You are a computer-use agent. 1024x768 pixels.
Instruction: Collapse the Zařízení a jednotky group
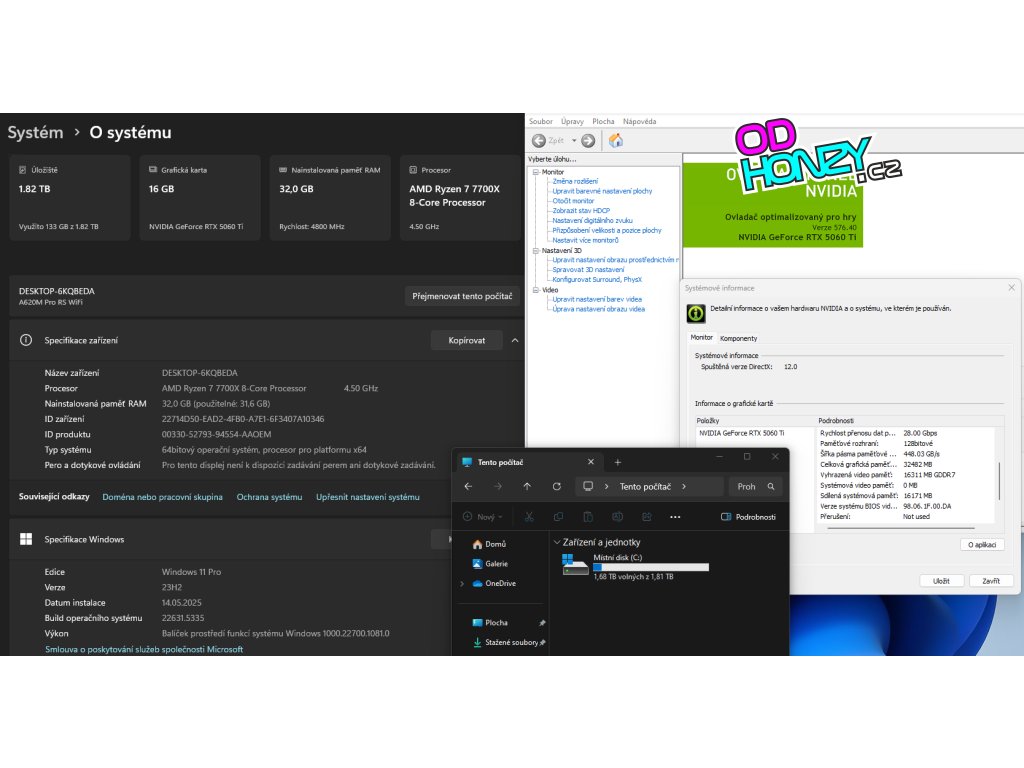point(557,542)
